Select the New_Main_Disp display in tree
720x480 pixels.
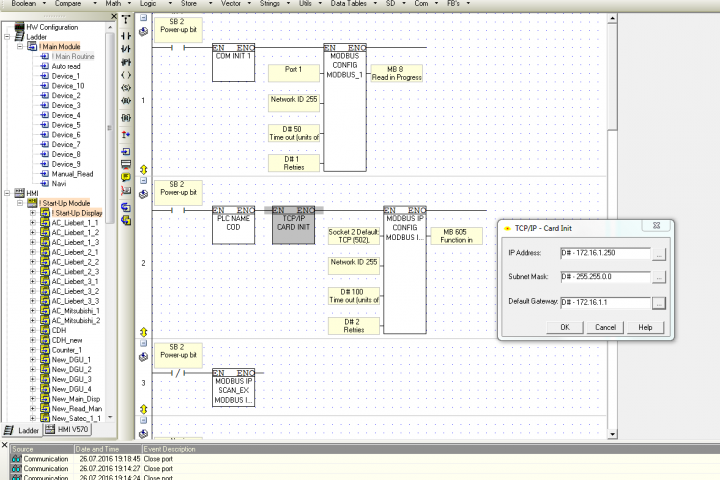click(76, 399)
